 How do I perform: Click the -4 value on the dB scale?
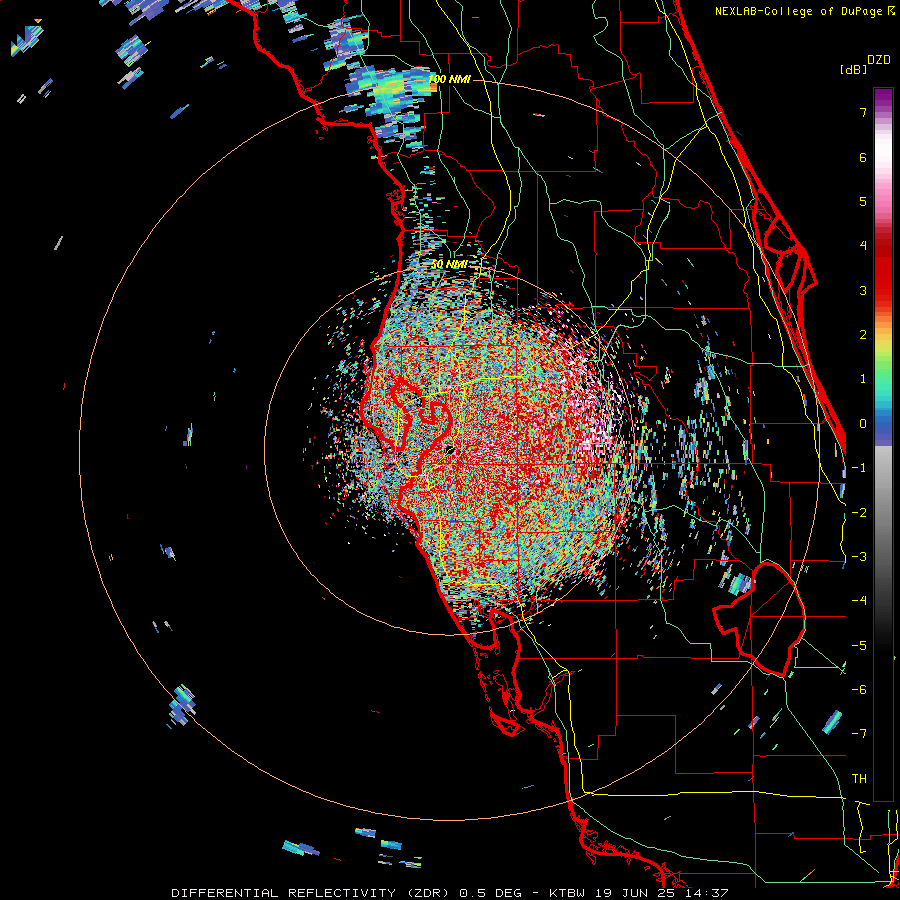(859, 601)
